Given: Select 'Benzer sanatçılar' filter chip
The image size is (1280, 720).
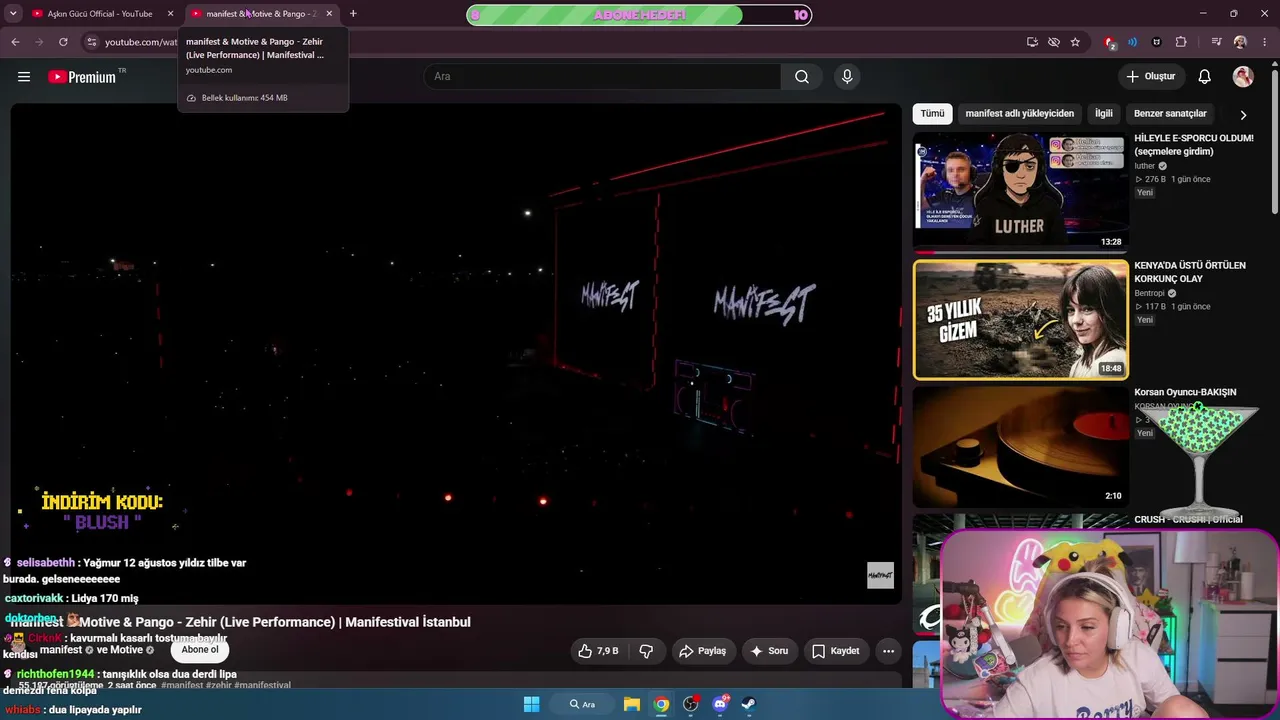Looking at the screenshot, I should (1170, 114).
